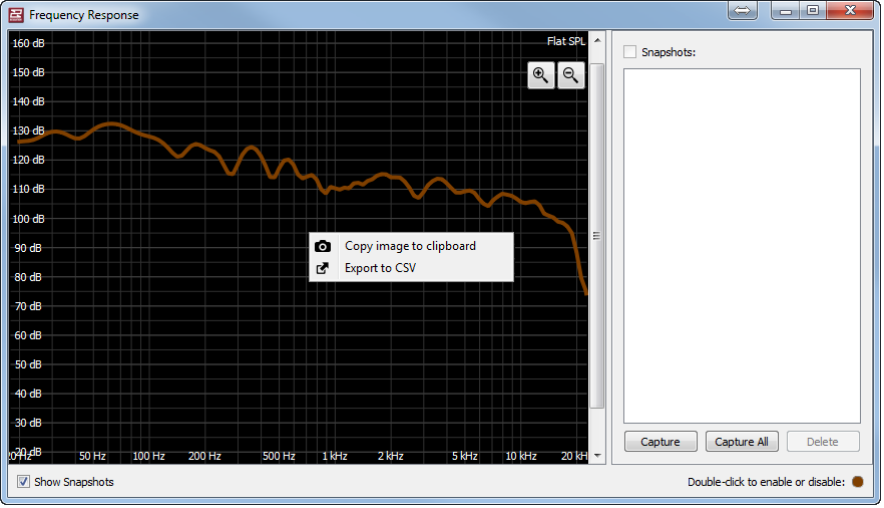Click the 'Double-click to enable or disable' text
The width and height of the screenshot is (884, 508).
tap(766, 482)
